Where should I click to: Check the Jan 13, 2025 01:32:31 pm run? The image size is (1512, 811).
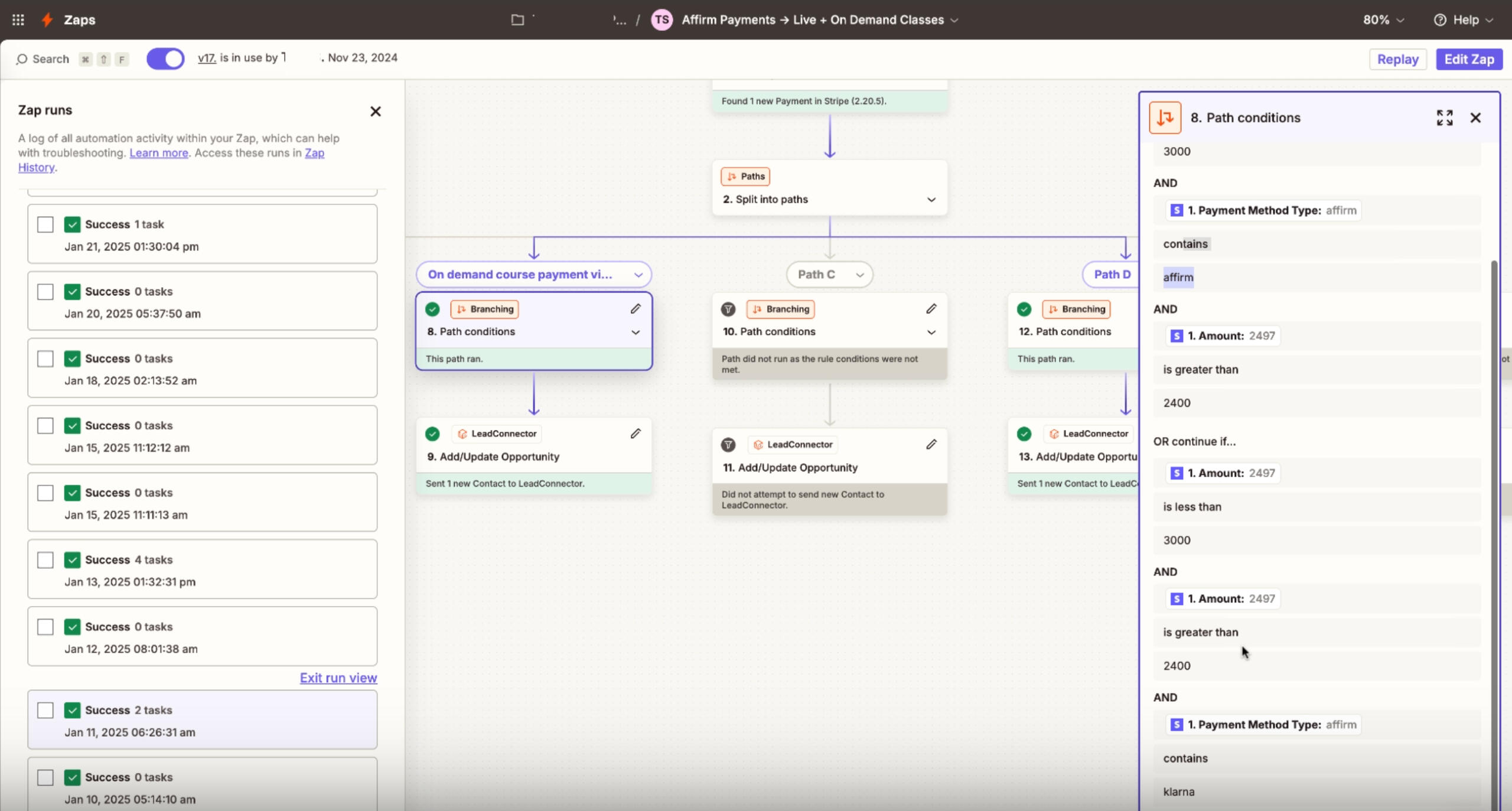click(45, 560)
